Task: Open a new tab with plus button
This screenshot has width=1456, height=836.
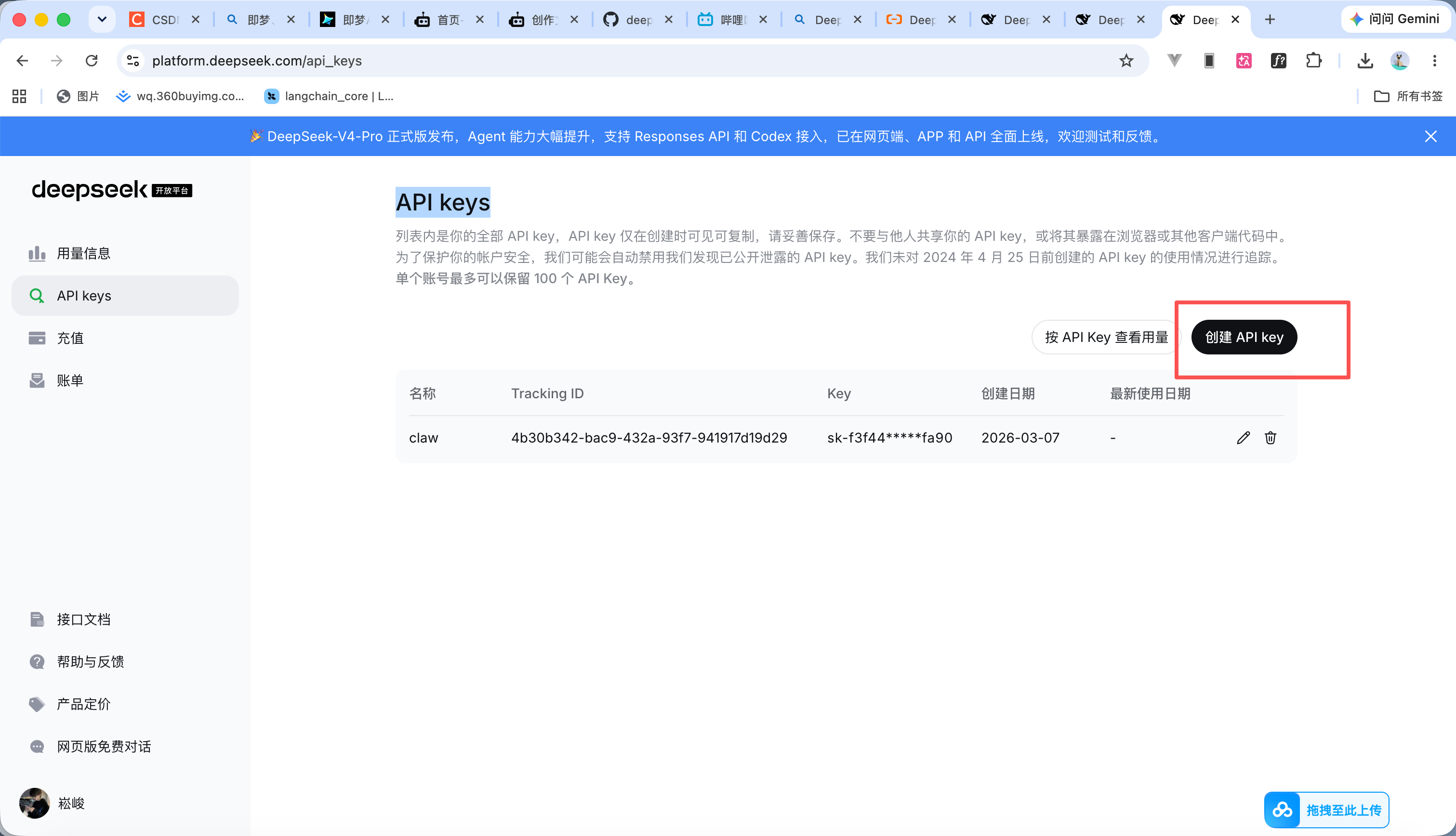Action: point(1270,20)
